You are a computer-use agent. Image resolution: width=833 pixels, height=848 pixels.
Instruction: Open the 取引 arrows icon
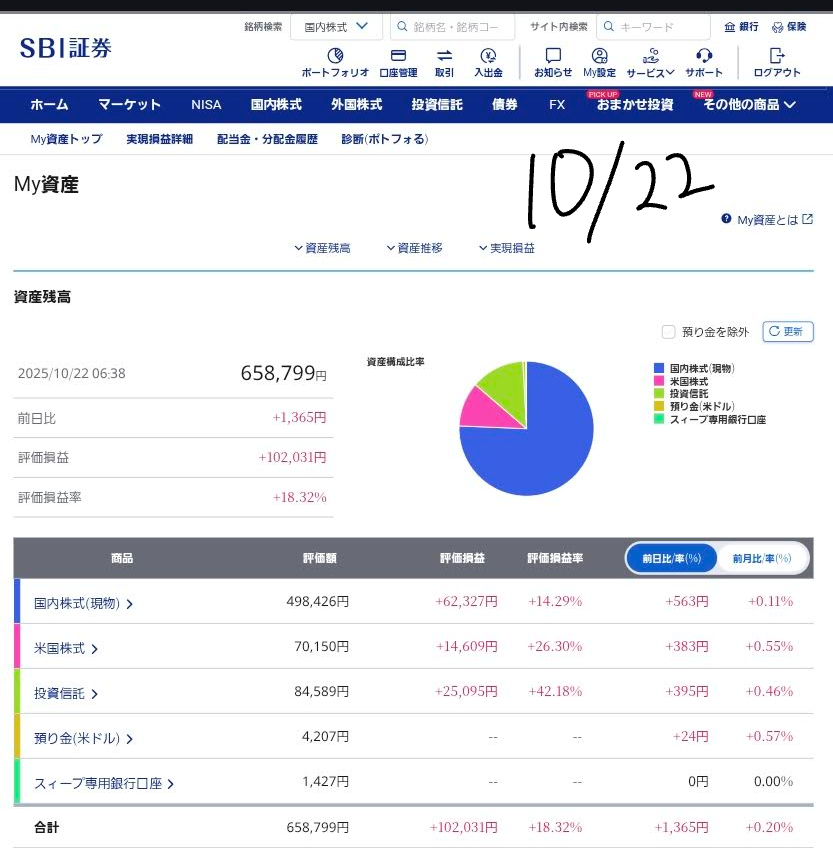(444, 56)
